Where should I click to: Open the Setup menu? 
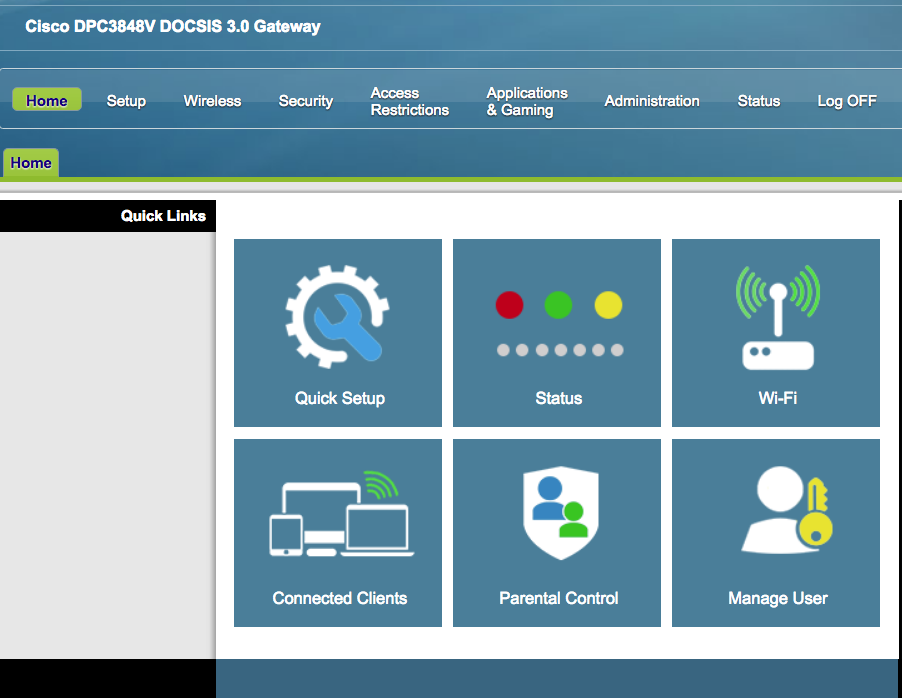[126, 101]
